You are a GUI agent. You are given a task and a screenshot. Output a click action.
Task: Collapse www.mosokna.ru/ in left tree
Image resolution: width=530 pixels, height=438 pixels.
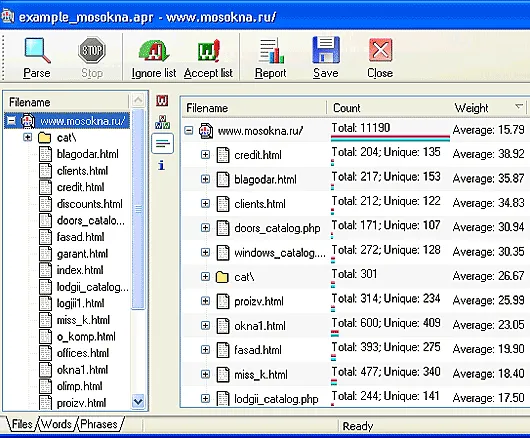(11, 121)
